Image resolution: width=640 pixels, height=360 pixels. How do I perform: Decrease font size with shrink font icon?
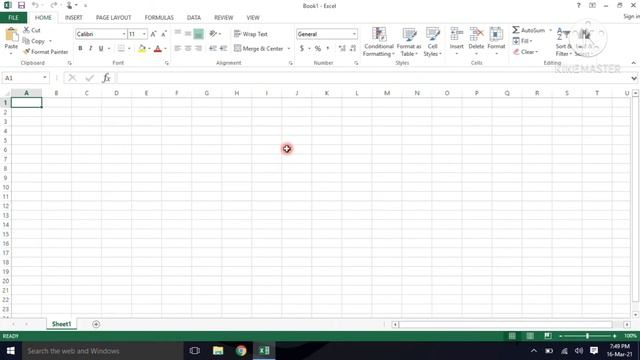[164, 34]
